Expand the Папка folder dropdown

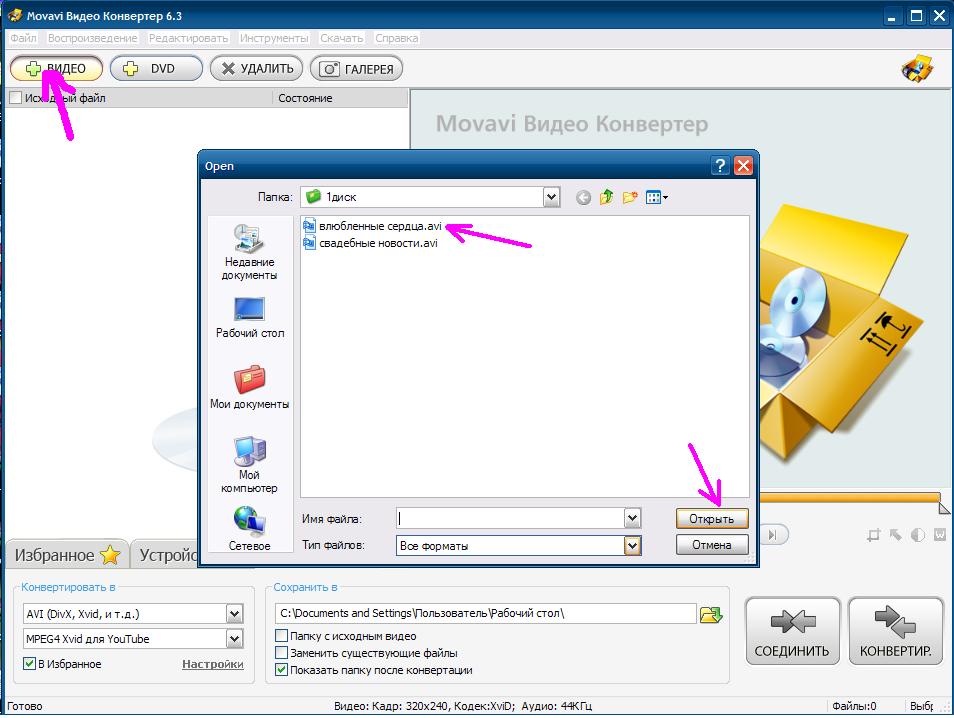551,197
